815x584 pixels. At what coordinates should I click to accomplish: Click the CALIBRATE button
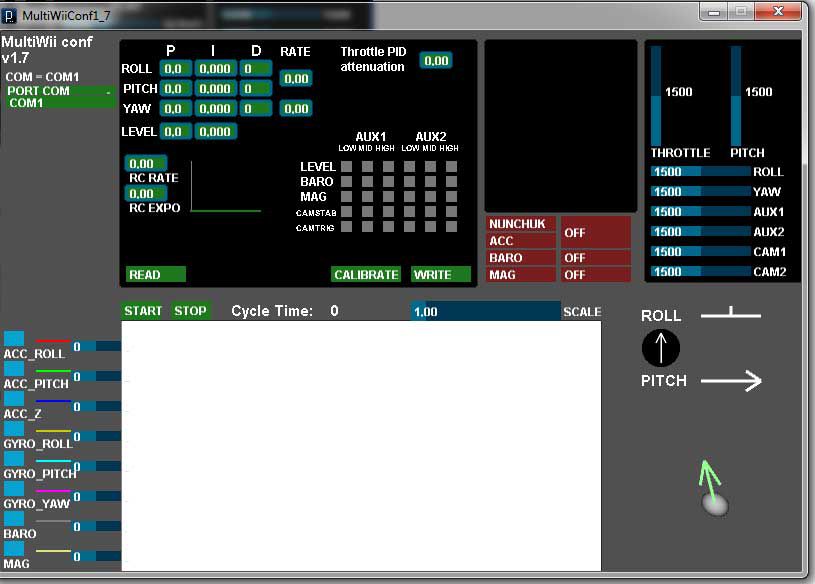pos(366,274)
